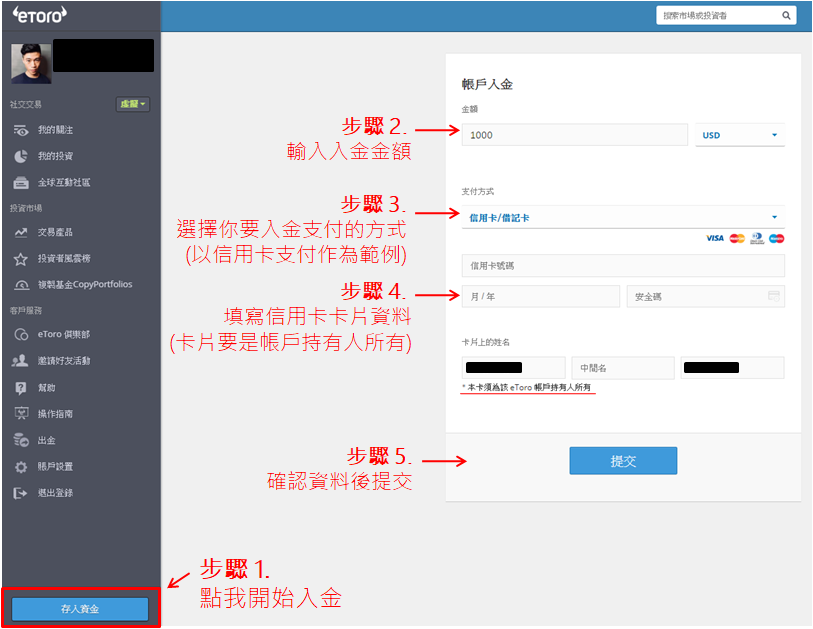Click the trade markets chart icon
Image resolution: width=813 pixels, height=629 pixels.
pyautogui.click(x=21, y=232)
